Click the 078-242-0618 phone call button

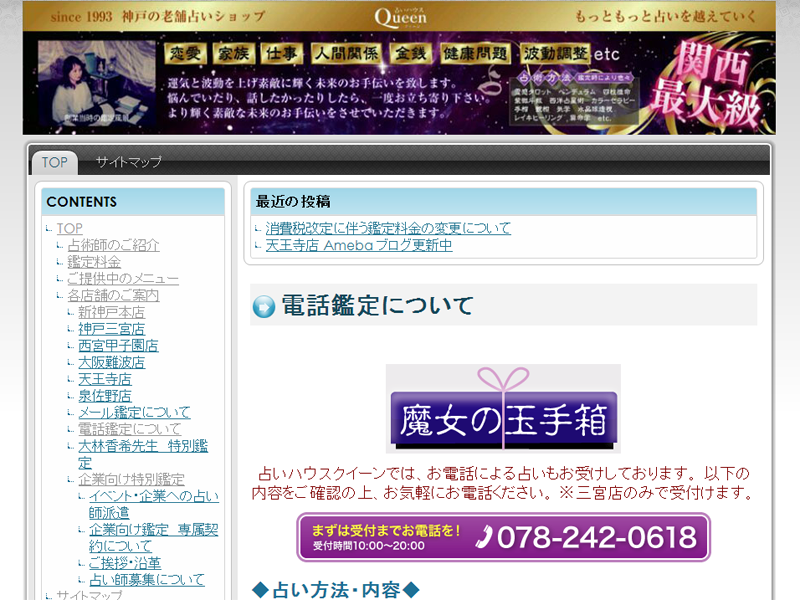point(503,537)
